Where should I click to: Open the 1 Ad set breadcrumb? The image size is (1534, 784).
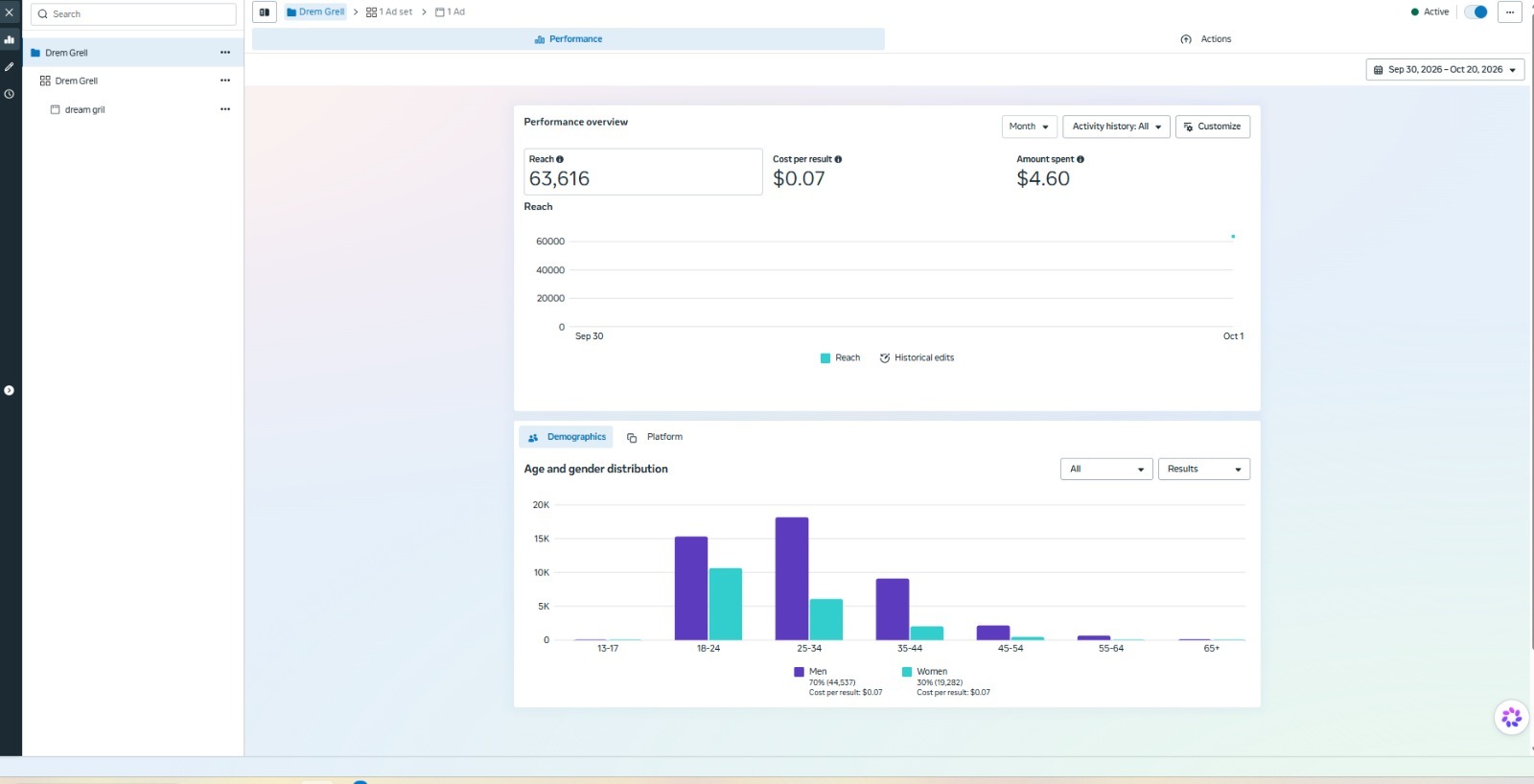click(389, 12)
